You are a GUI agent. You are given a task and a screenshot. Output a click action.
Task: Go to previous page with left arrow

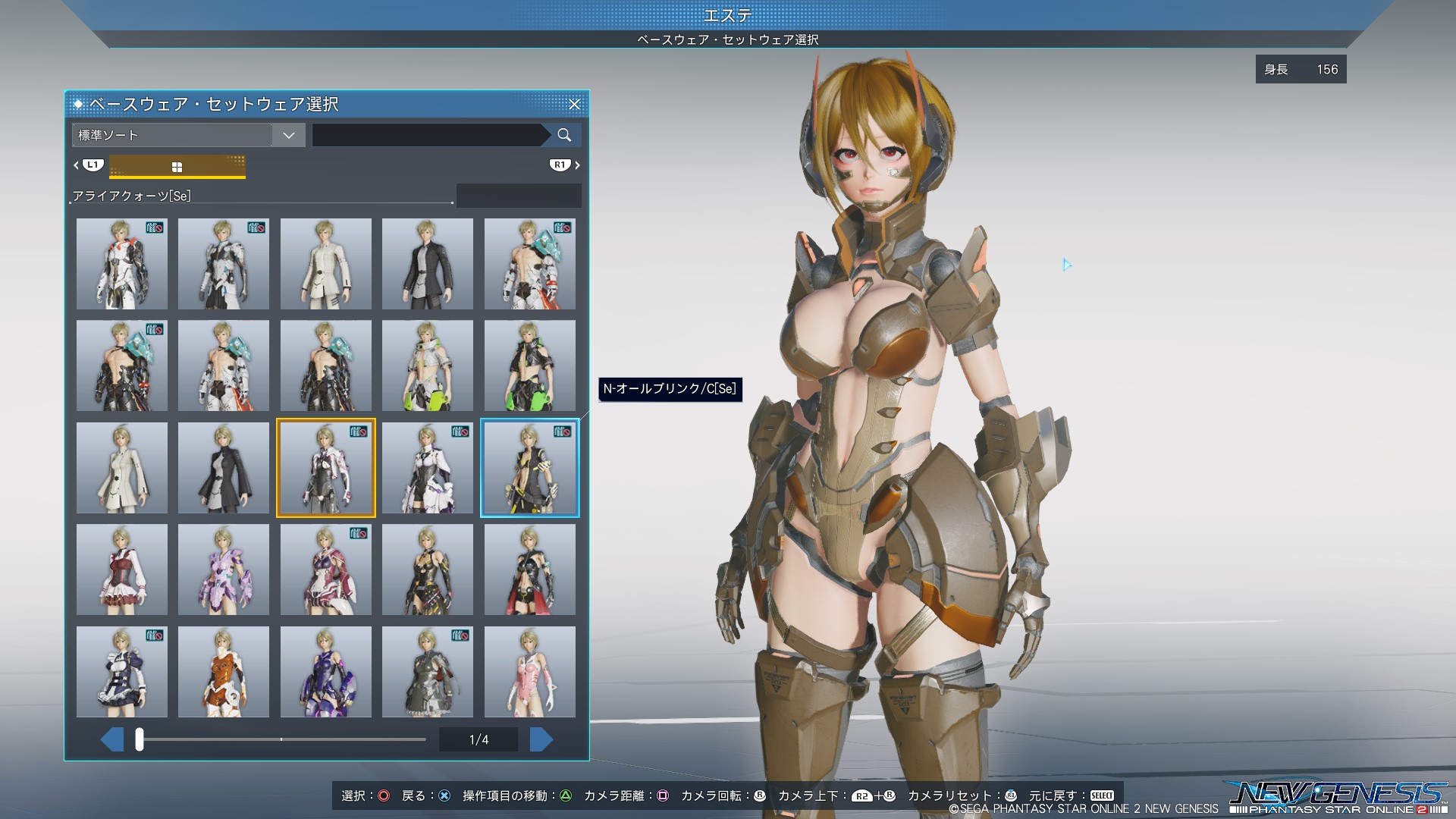(x=112, y=739)
